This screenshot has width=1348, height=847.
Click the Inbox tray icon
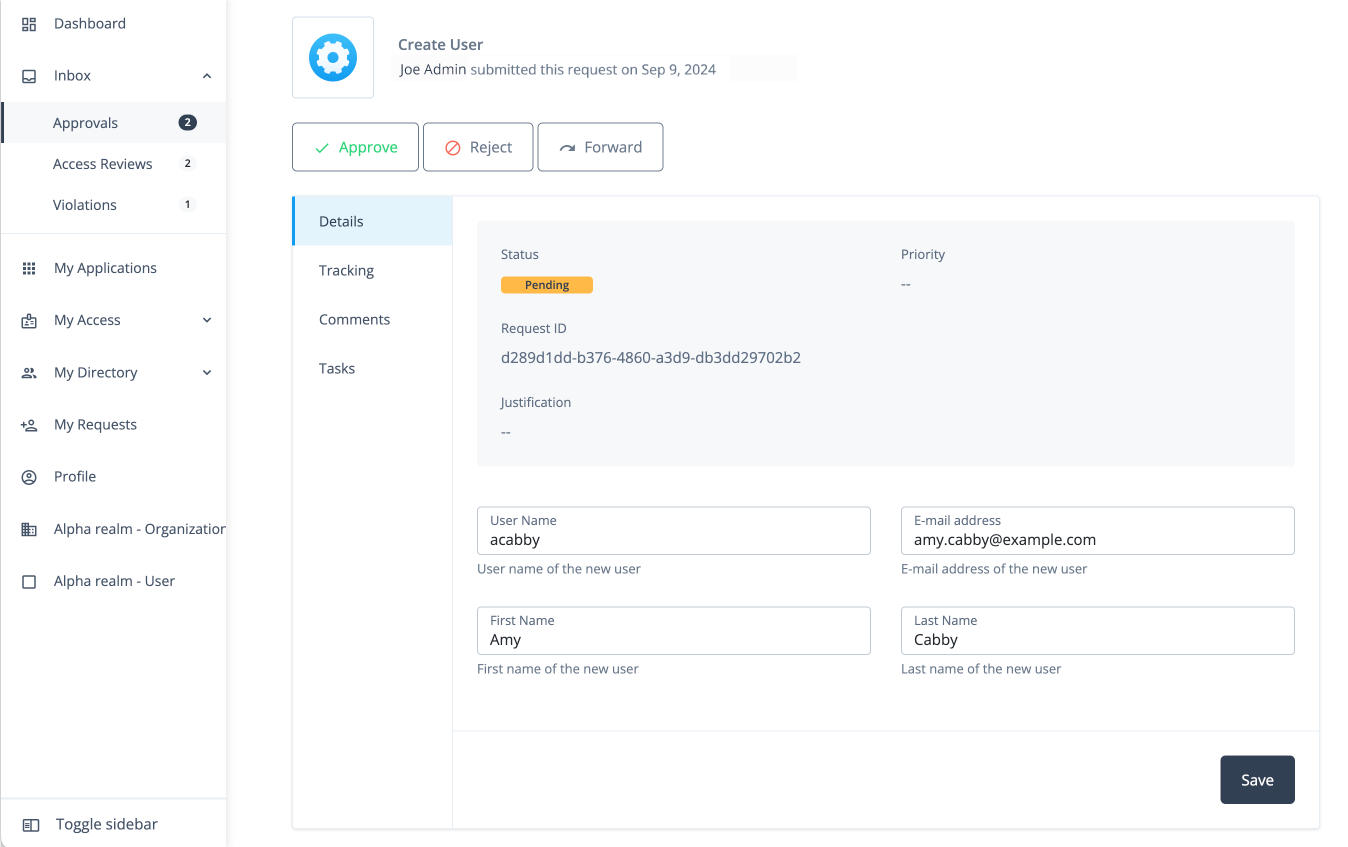click(29, 76)
